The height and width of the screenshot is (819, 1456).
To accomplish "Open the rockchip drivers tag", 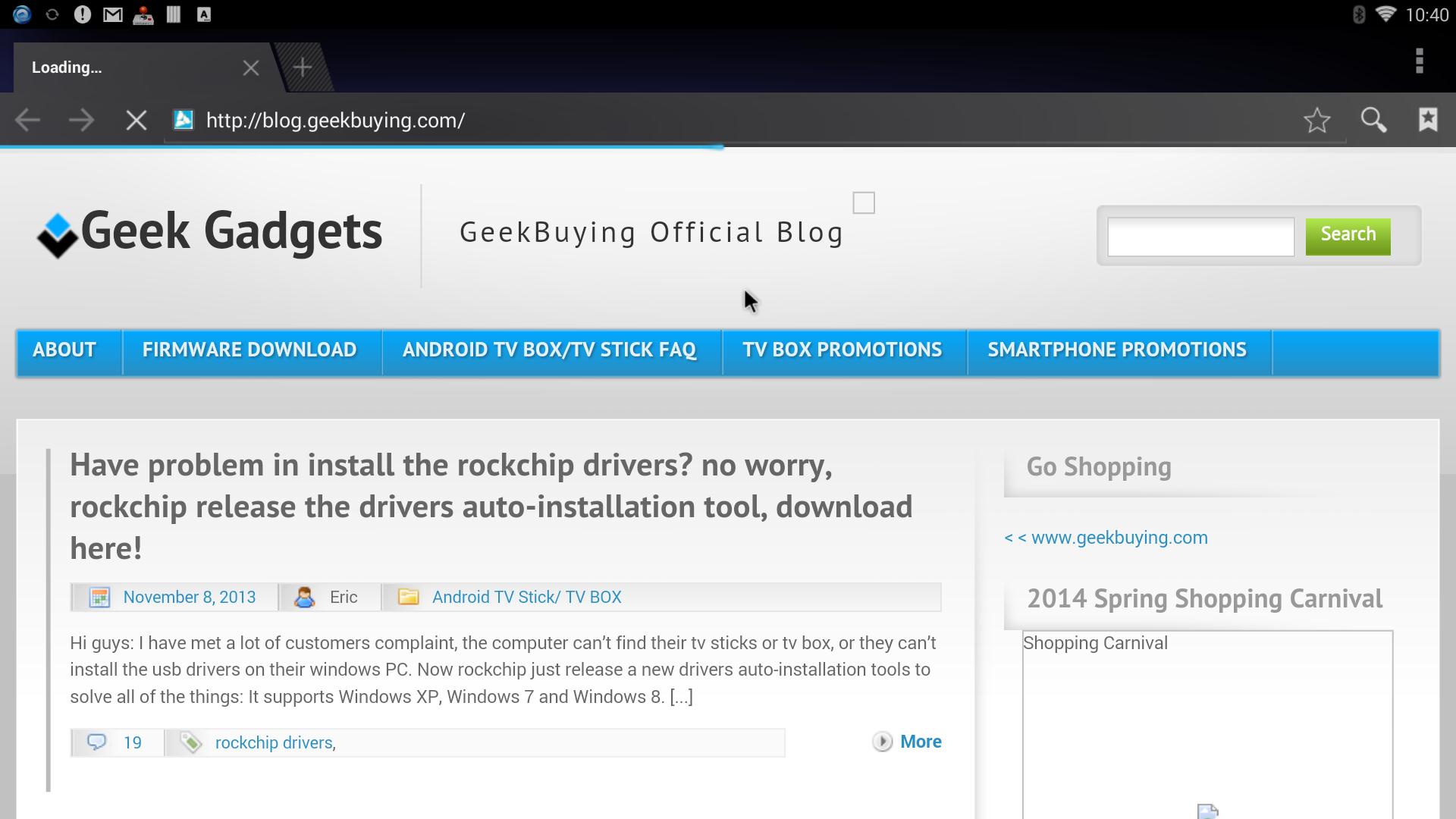I will tap(274, 743).
